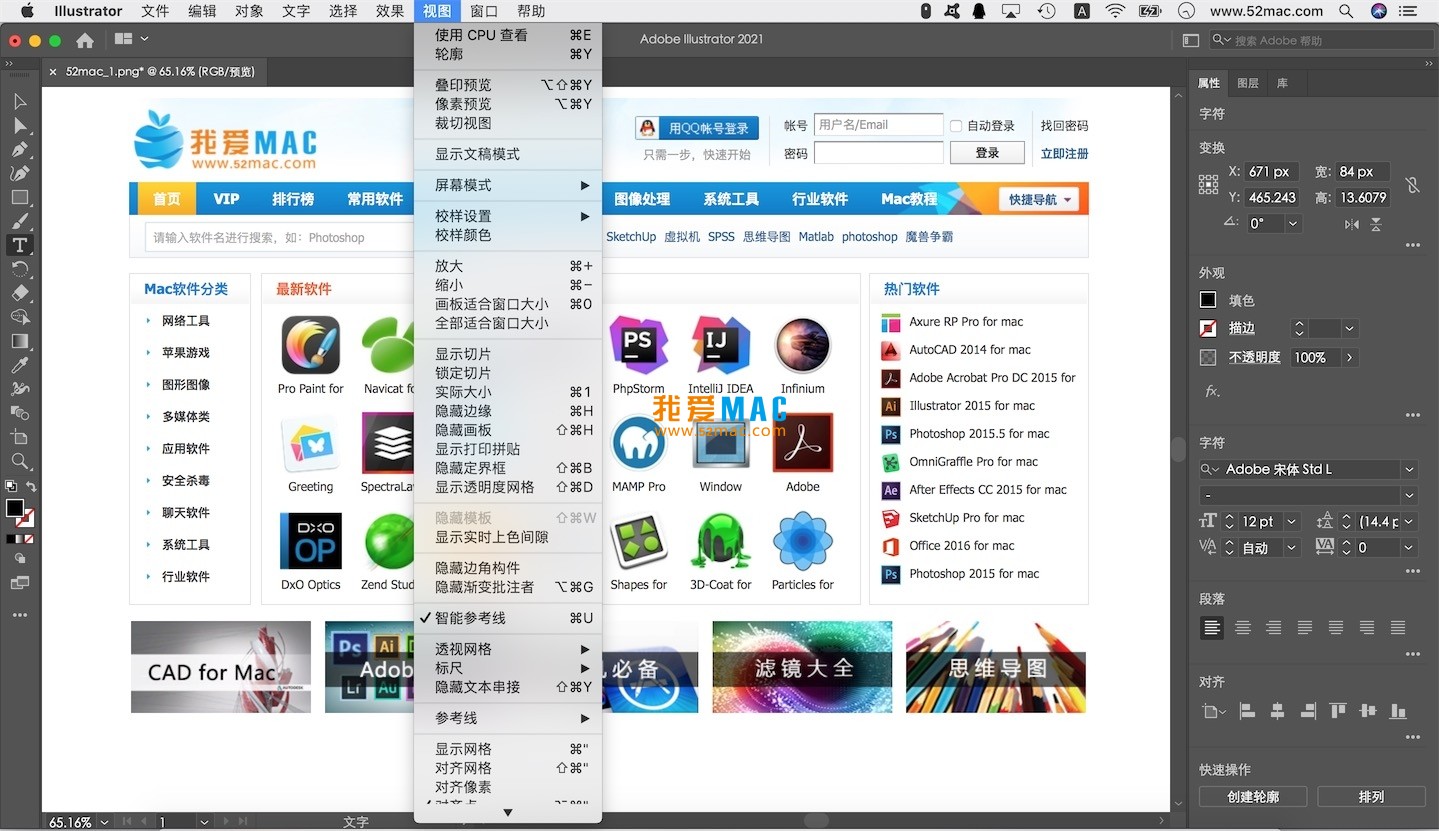This screenshot has height=831, width=1439.
Task: Select the Eraser tool
Action: click(x=20, y=293)
